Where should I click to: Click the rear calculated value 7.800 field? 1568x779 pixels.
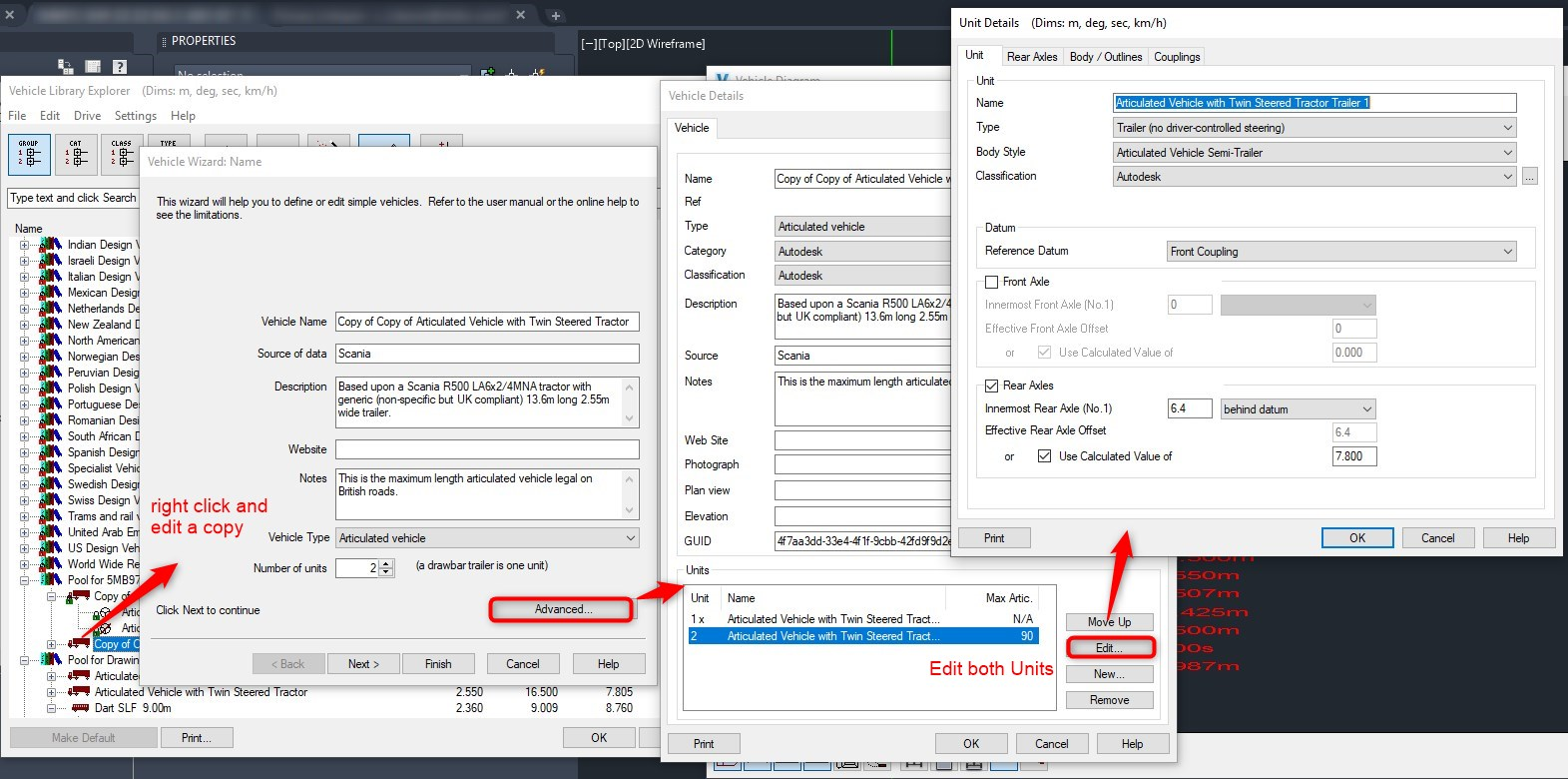click(x=1354, y=456)
